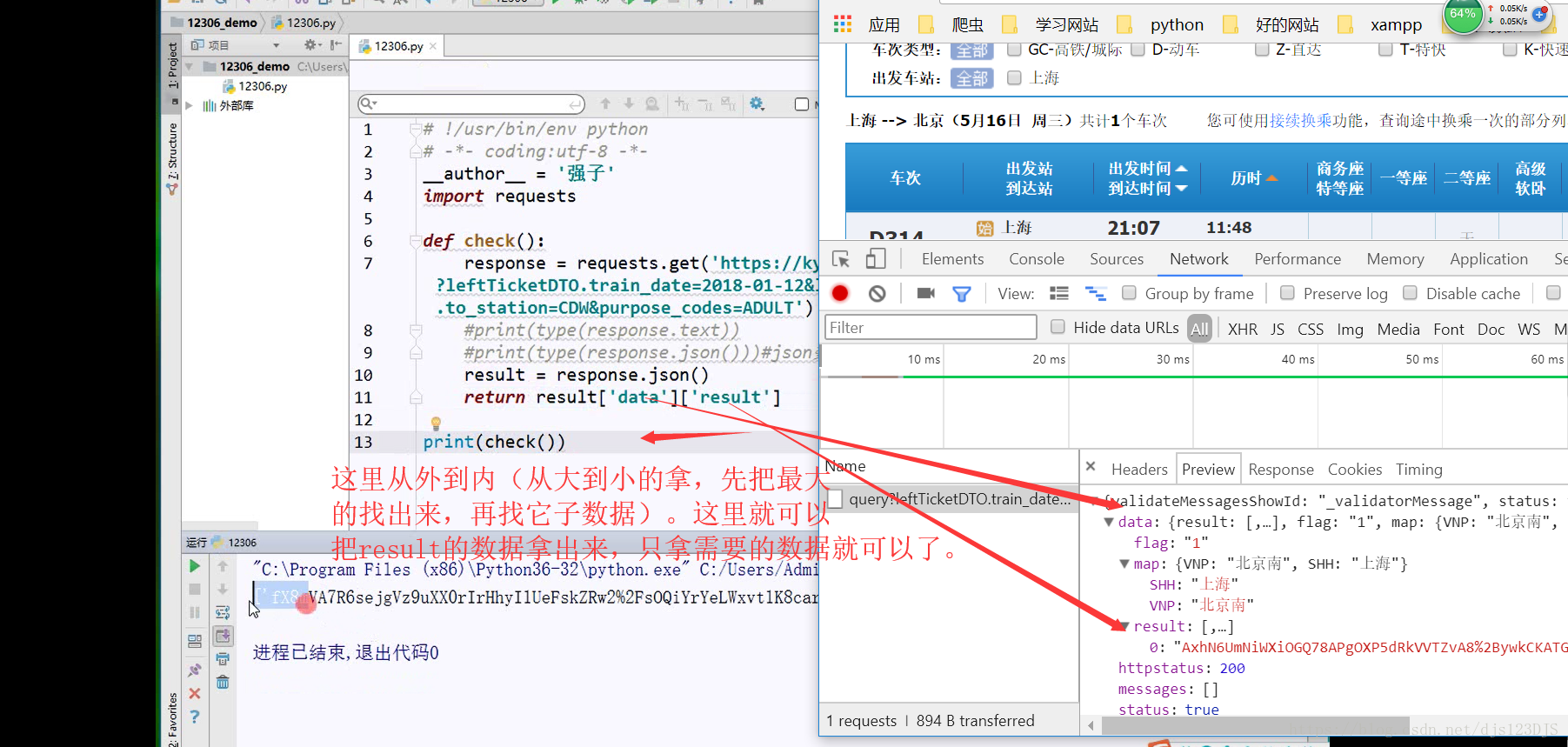This screenshot has height=747, width=1568.
Task: Check Hide data URLs option
Action: tap(1058, 327)
